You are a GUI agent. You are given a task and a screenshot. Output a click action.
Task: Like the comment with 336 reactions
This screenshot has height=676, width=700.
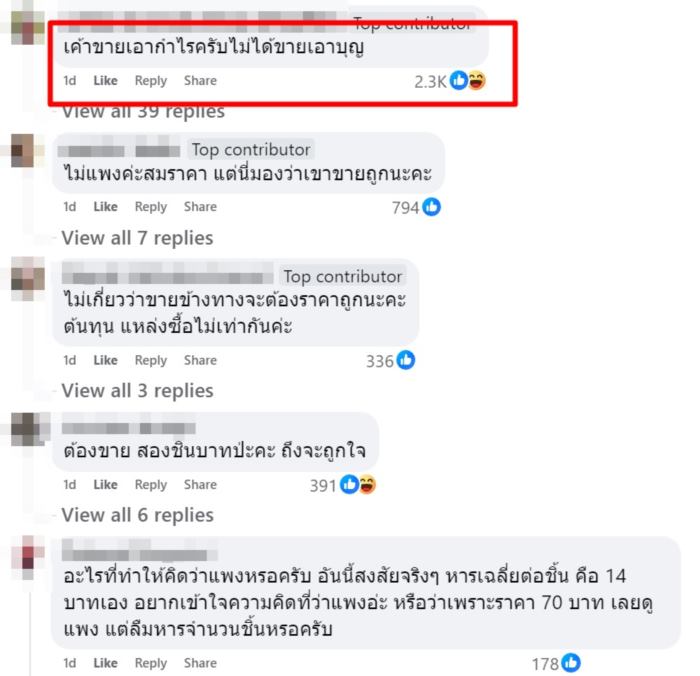105,360
